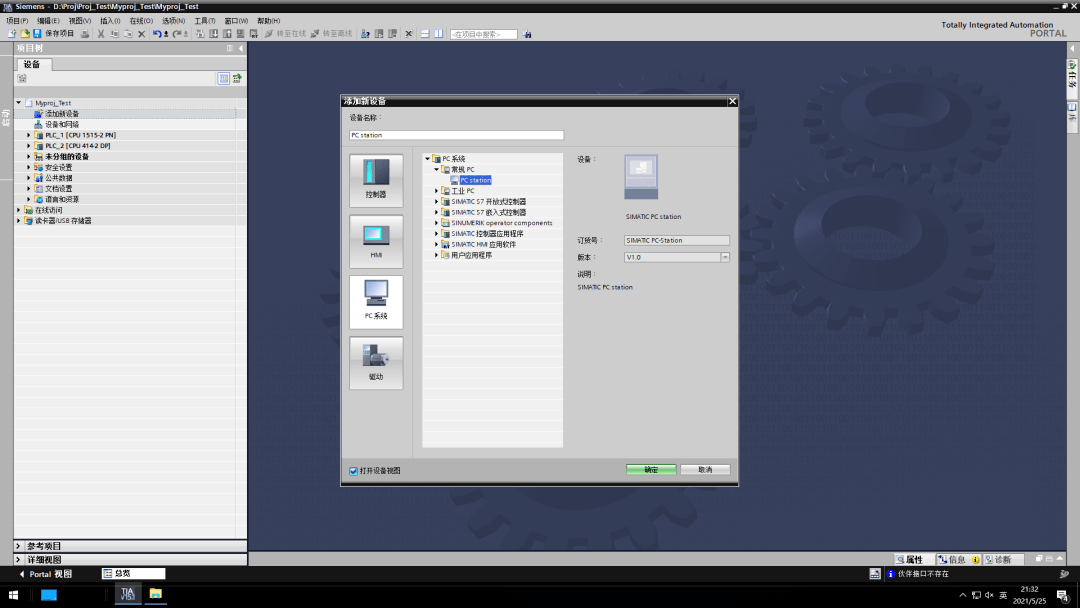This screenshot has width=1080, height=608.
Task: Open the 在线(O) menu
Action: click(x=141, y=21)
